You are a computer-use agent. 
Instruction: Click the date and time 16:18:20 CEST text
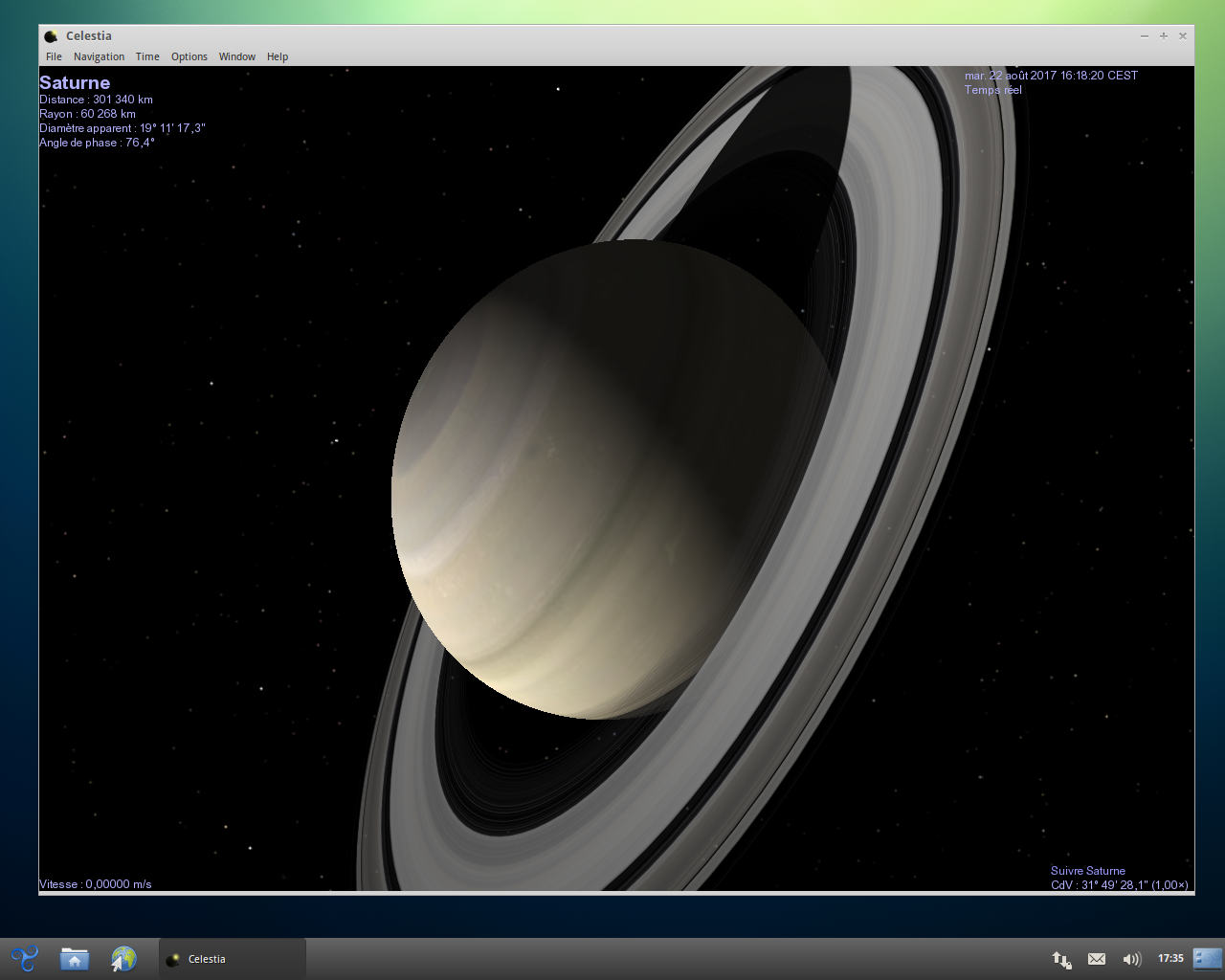point(1051,76)
